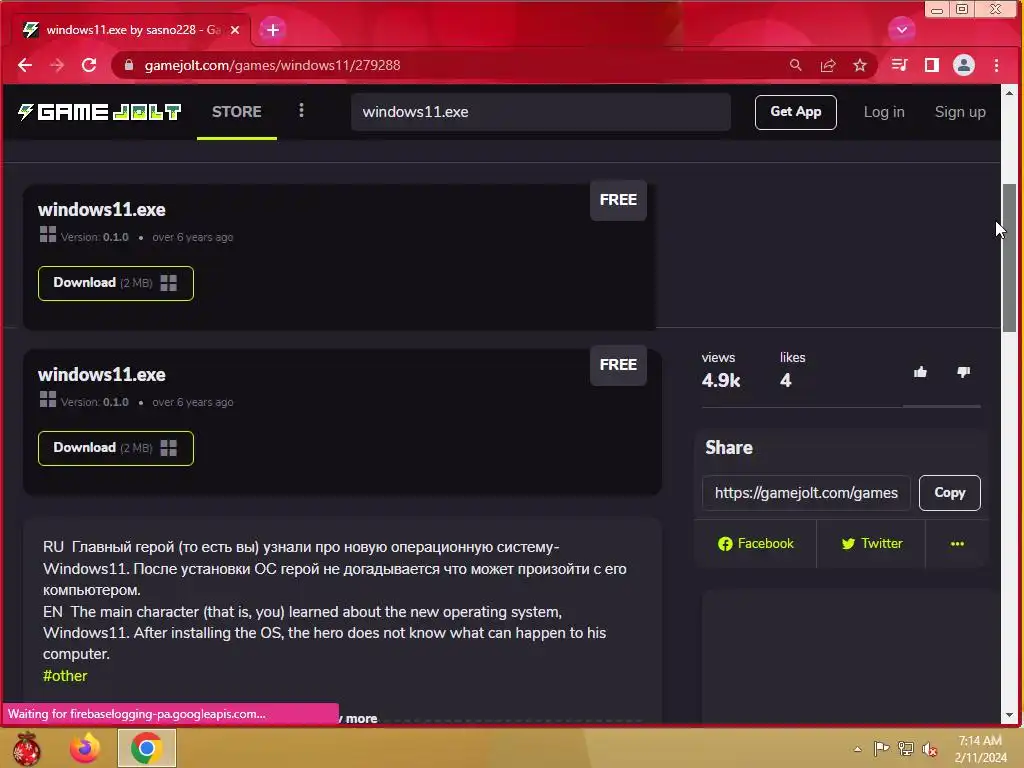
Task: Share the game on Twitter
Action: tap(872, 543)
